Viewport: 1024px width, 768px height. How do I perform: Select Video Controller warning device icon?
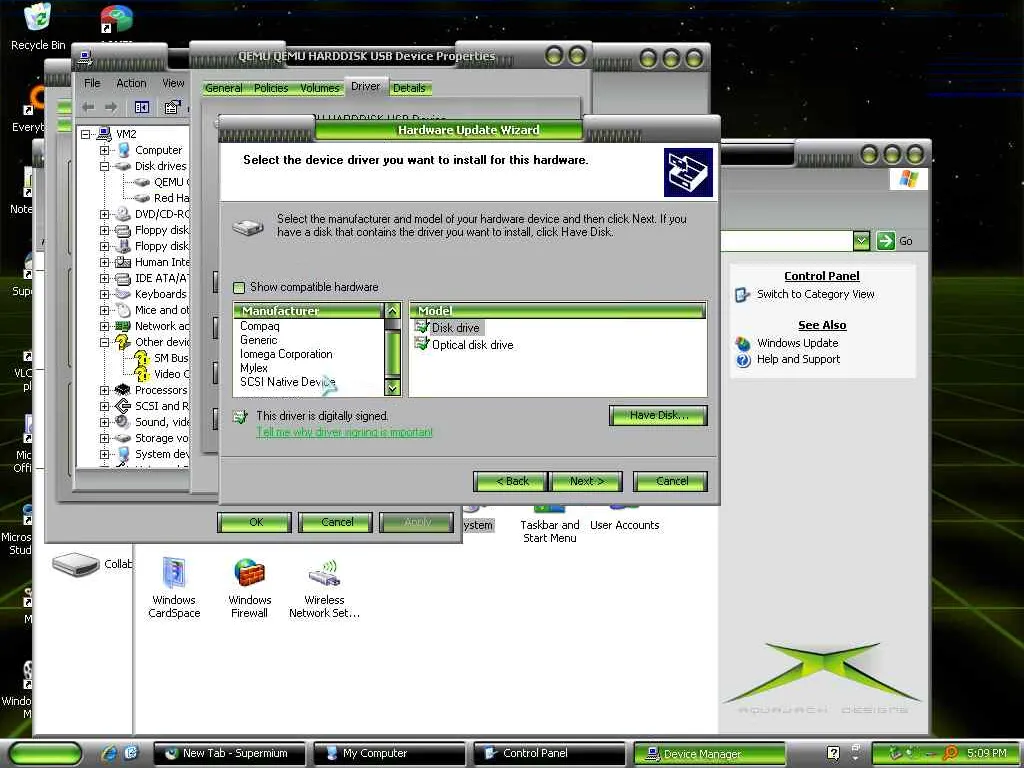click(x=142, y=374)
